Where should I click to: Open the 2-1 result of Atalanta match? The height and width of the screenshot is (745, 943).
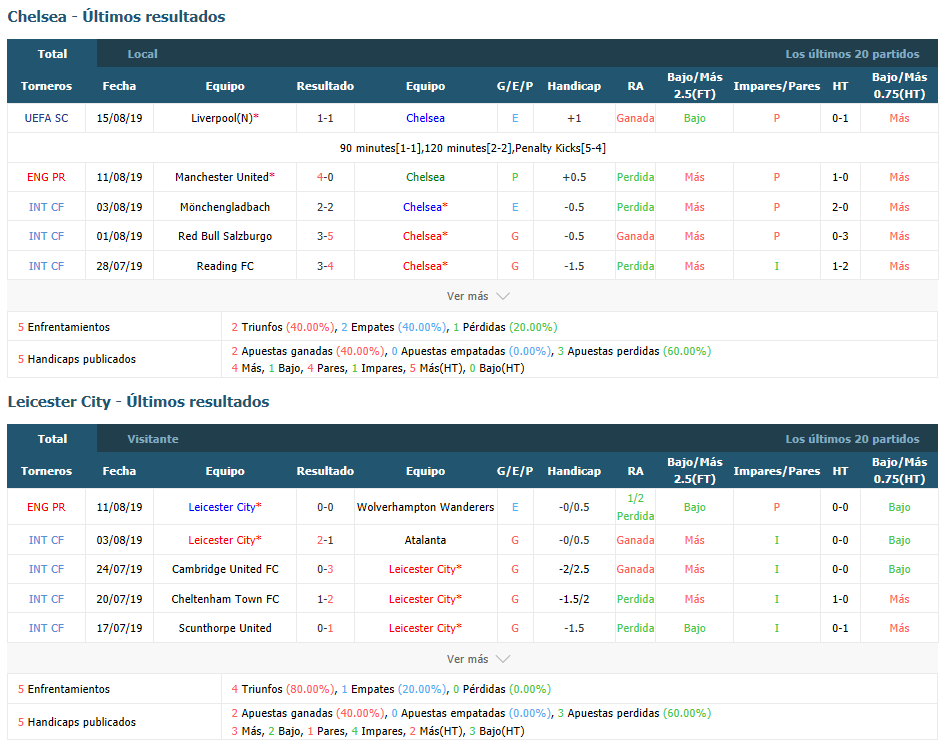pyautogui.click(x=325, y=540)
